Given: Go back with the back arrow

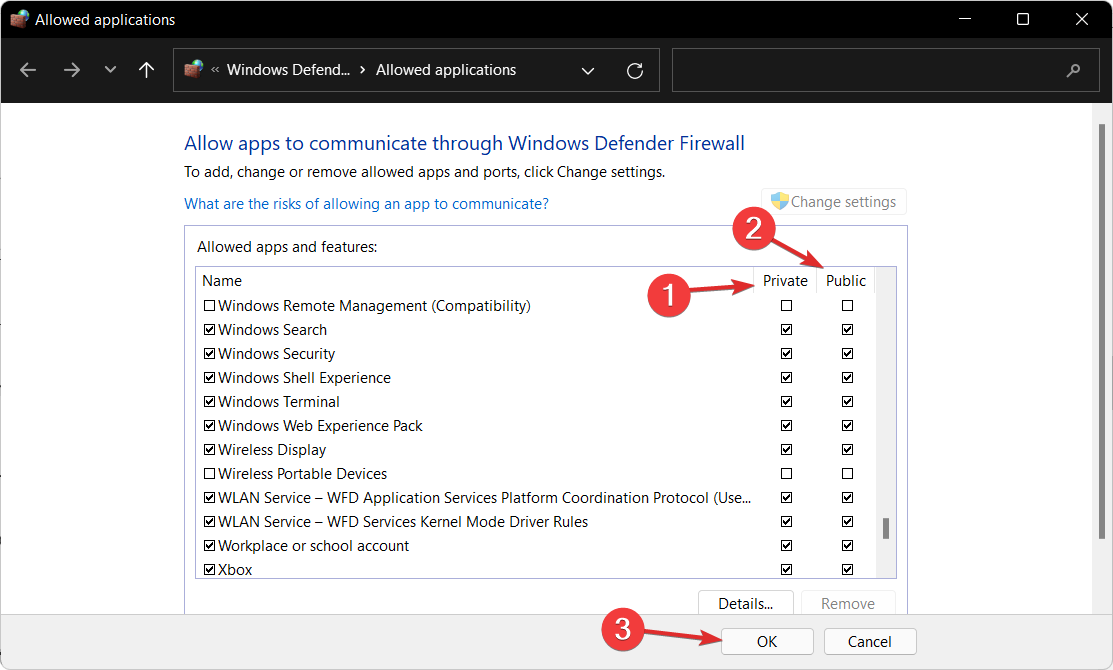Looking at the screenshot, I should [x=28, y=70].
